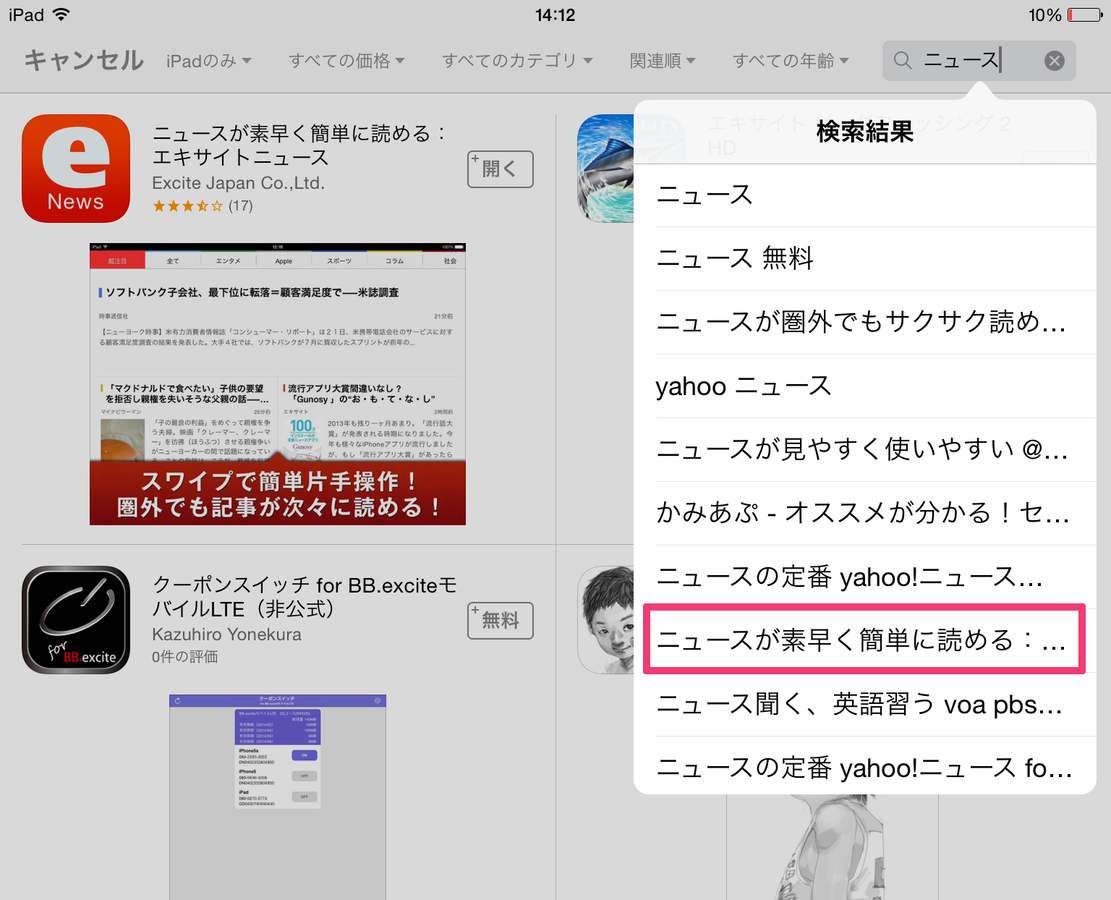Image resolution: width=1111 pixels, height=900 pixels.
Task: Tap the Wi-Fi icon in the status bar
Action: pyautogui.click(x=62, y=14)
